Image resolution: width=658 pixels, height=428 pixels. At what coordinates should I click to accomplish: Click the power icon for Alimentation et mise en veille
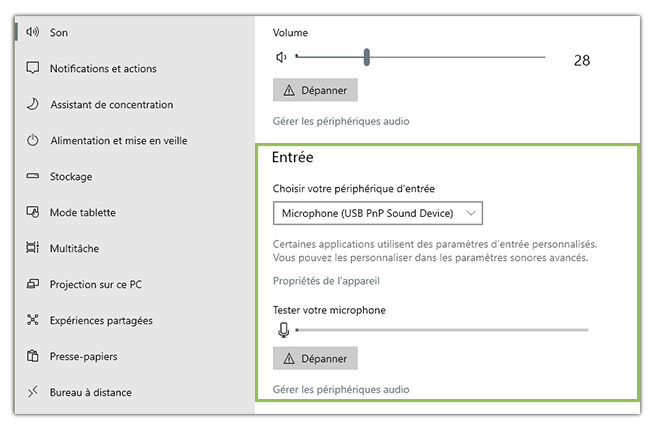coord(33,140)
